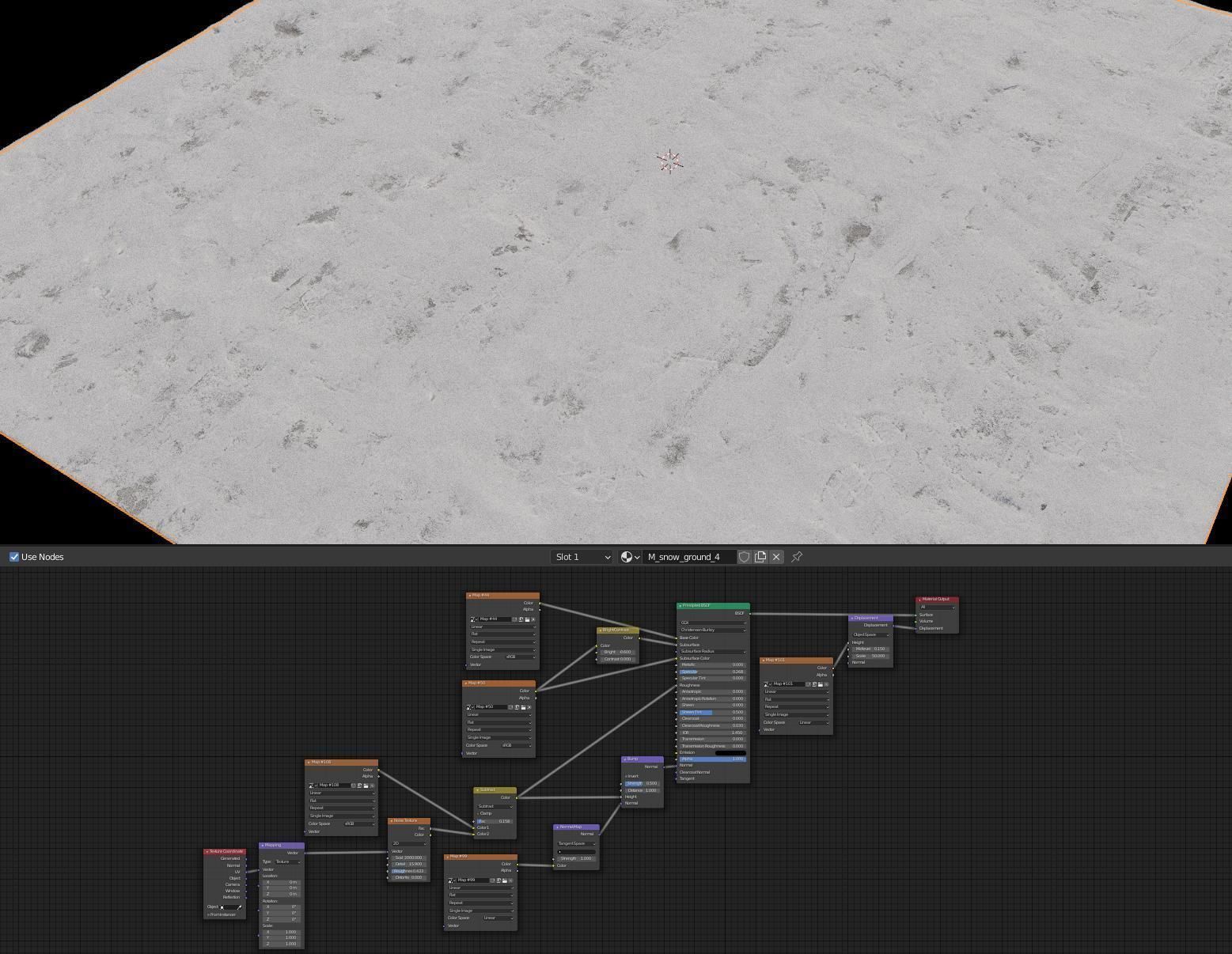Toggle Clamp checkbox in Subtract node

click(x=478, y=813)
